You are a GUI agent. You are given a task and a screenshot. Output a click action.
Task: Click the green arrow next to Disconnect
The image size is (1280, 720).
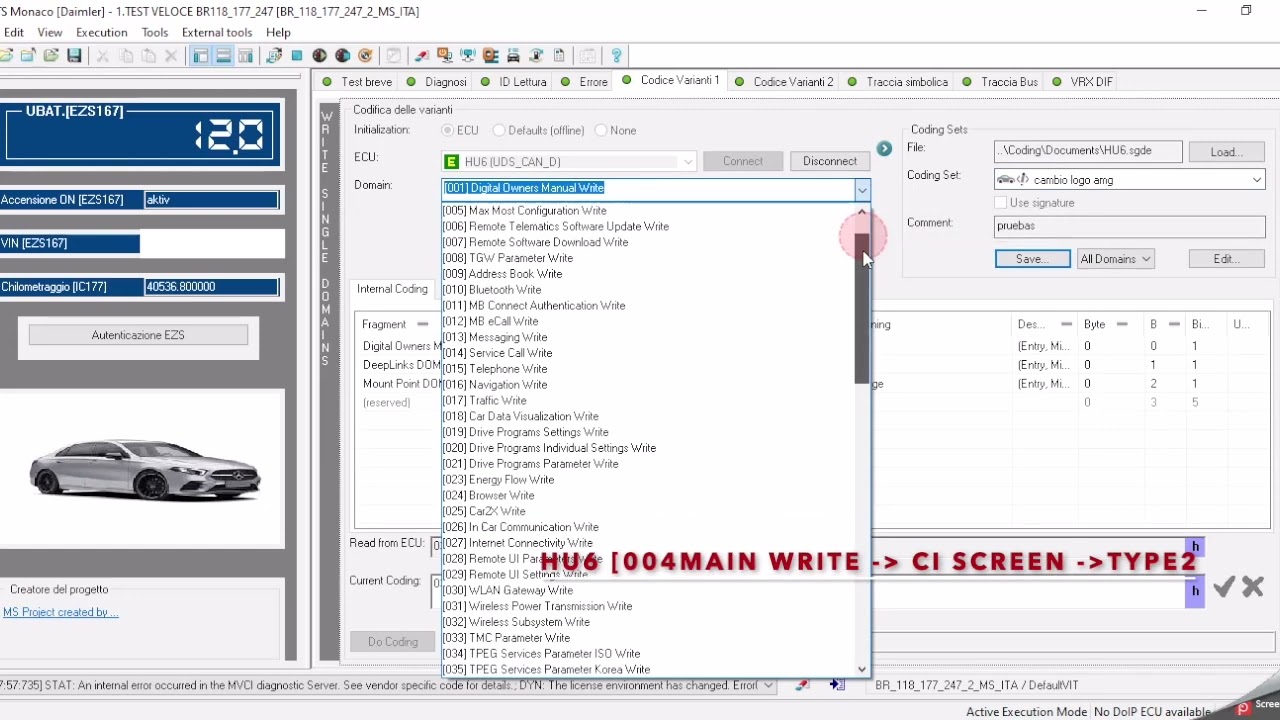[884, 149]
